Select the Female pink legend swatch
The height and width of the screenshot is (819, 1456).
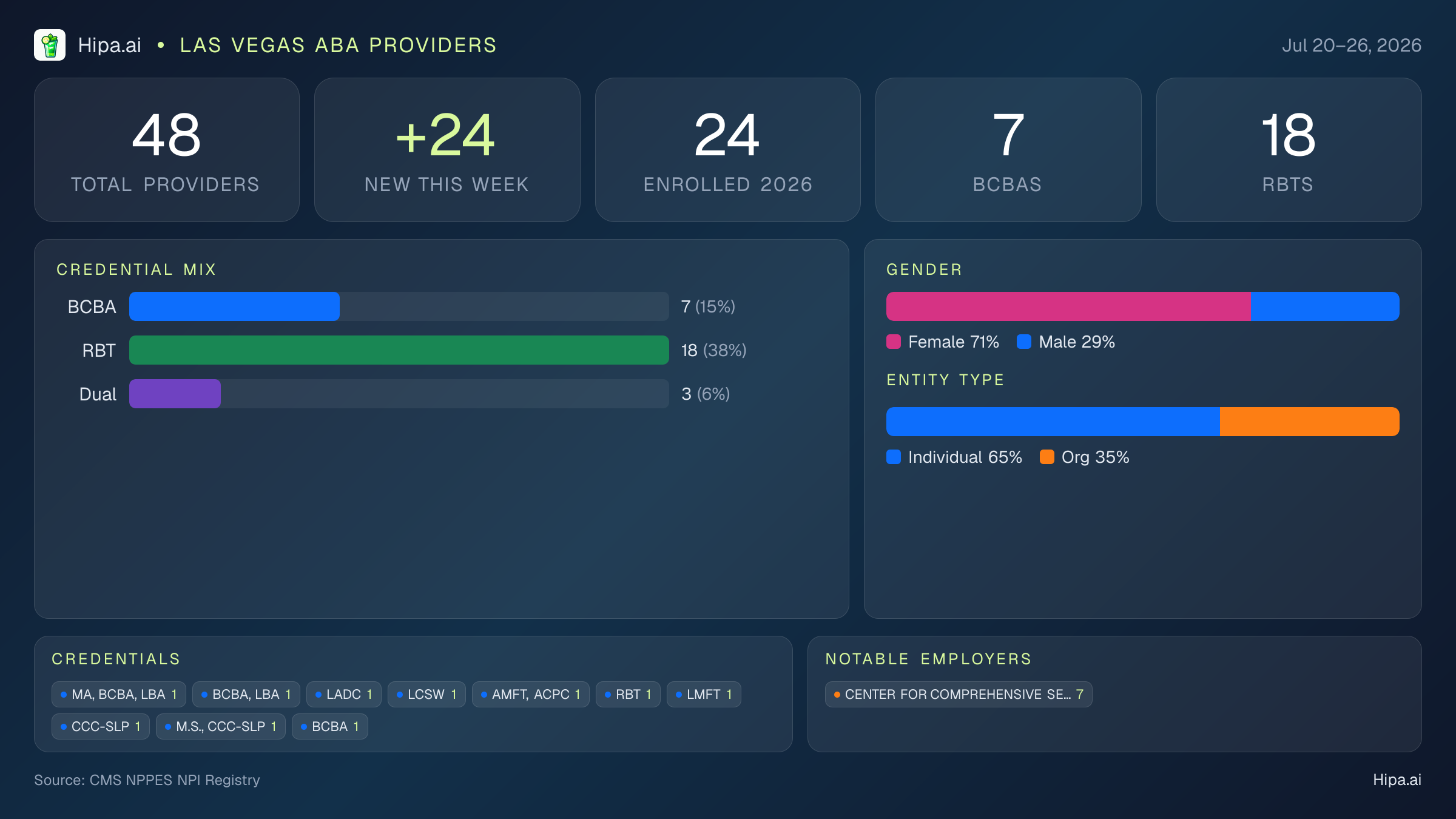click(894, 342)
